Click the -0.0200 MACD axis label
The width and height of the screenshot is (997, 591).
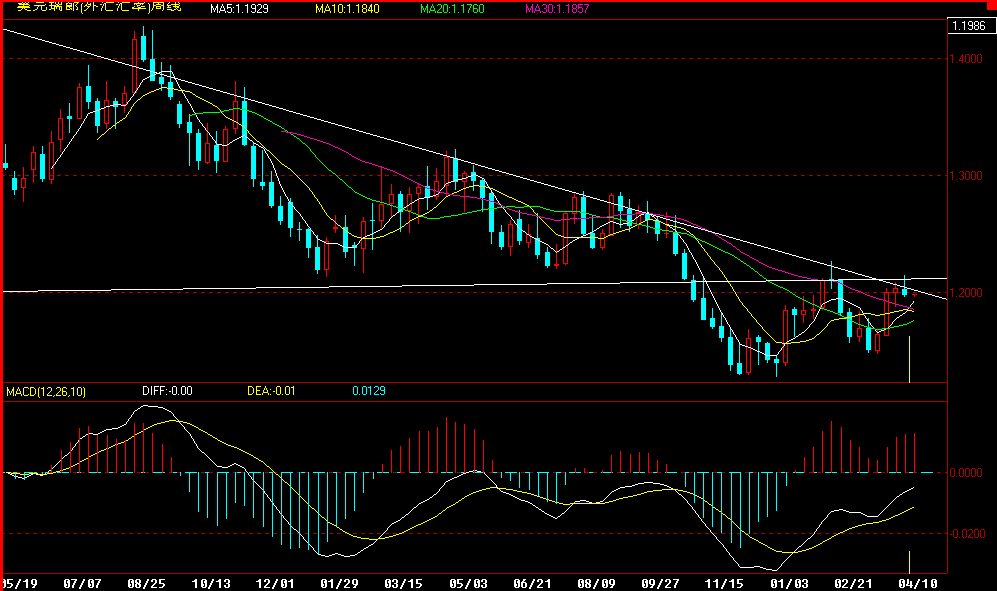pos(967,535)
